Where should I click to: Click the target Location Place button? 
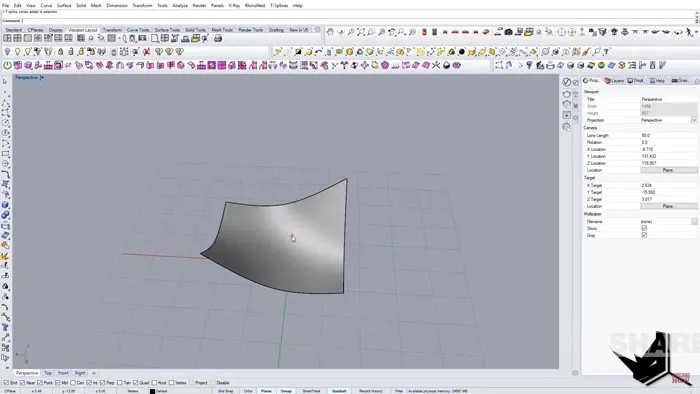pos(668,206)
